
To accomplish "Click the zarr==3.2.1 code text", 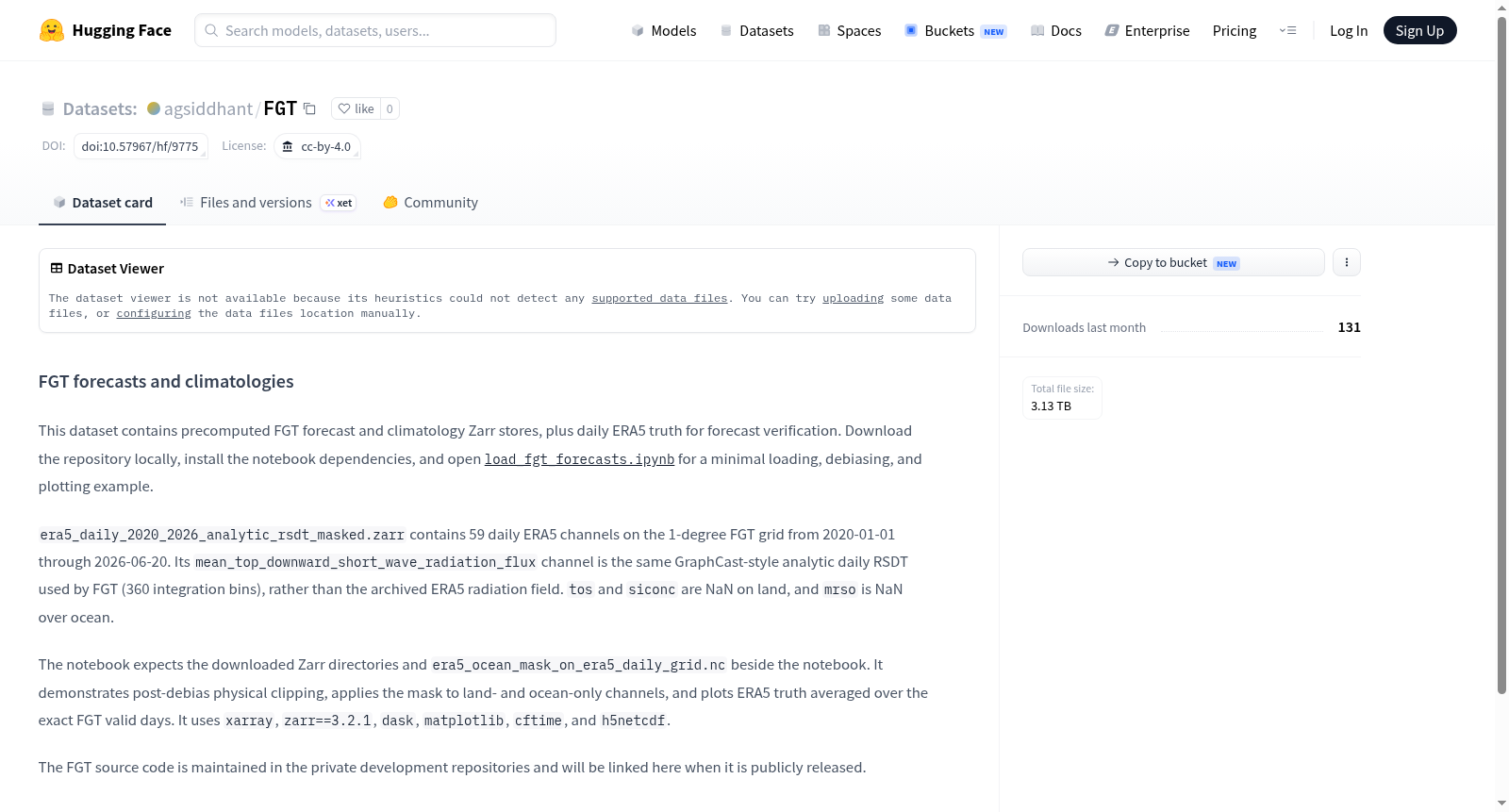I will pyautogui.click(x=327, y=721).
